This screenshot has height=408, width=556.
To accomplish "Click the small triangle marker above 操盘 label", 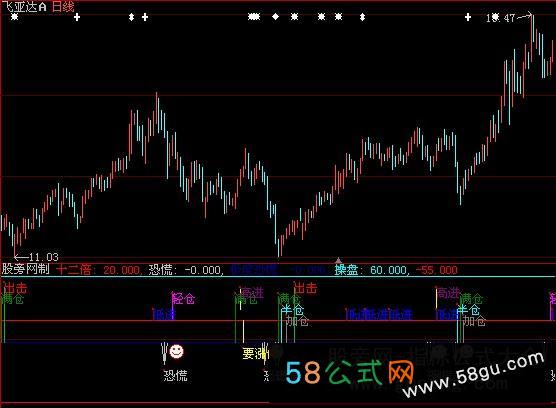I will (x=338, y=260).
